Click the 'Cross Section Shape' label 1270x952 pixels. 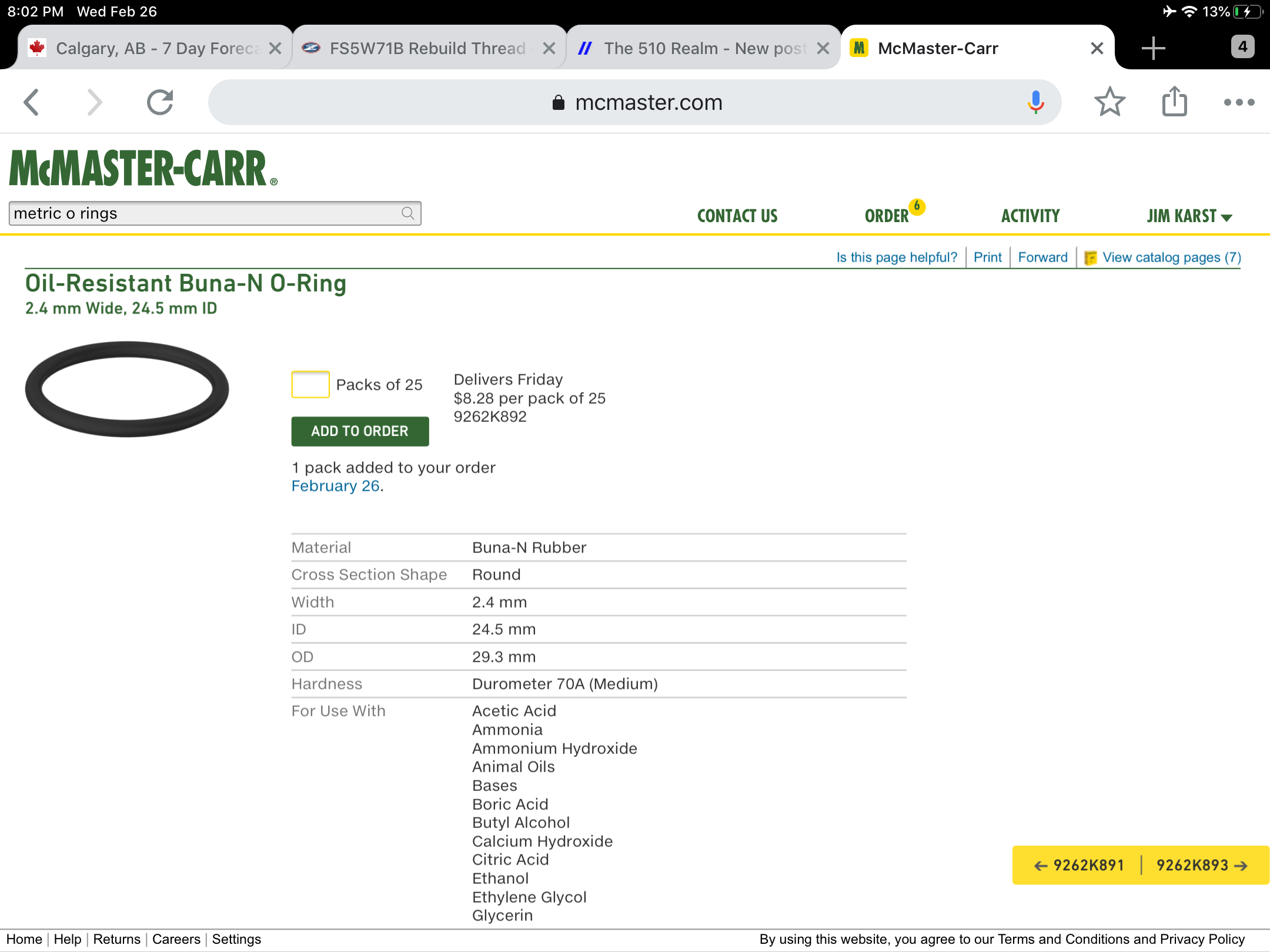tap(369, 574)
